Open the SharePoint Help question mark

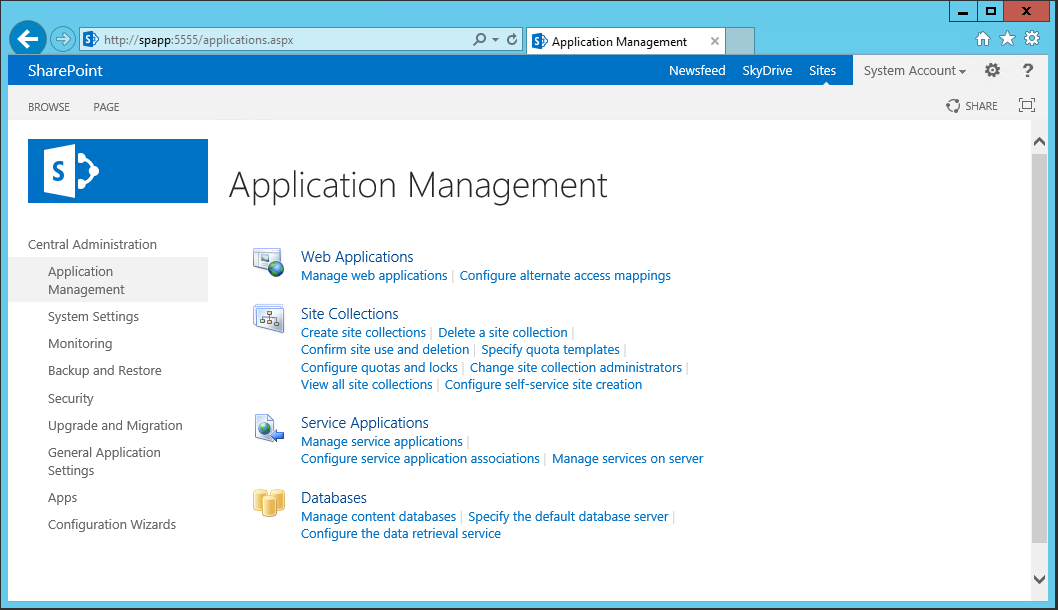(1028, 70)
